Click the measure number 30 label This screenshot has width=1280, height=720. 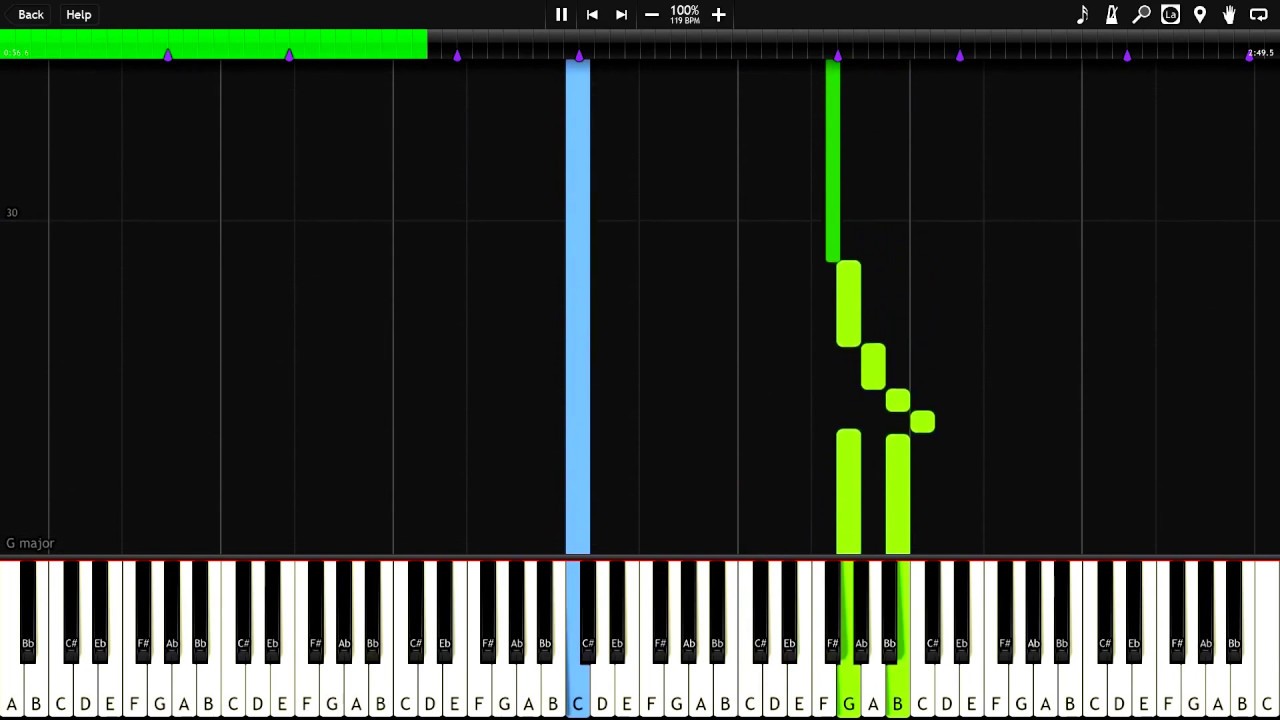(12, 213)
